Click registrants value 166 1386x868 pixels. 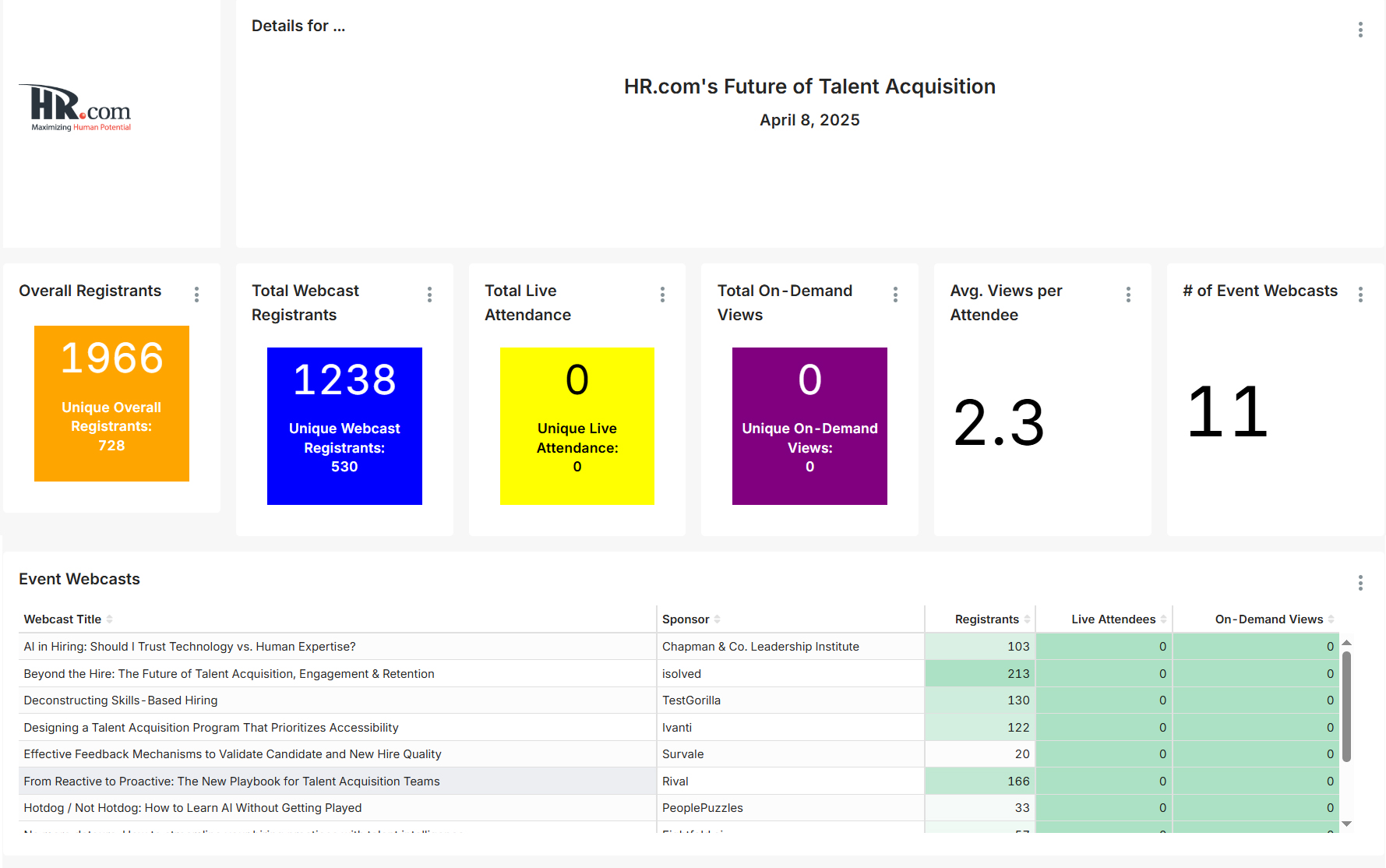[1018, 782]
